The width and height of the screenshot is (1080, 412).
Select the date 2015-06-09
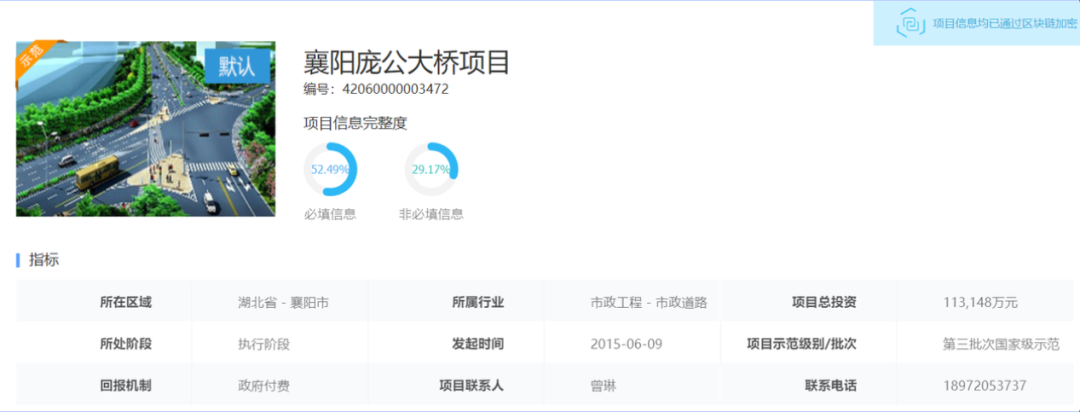[x=627, y=343]
